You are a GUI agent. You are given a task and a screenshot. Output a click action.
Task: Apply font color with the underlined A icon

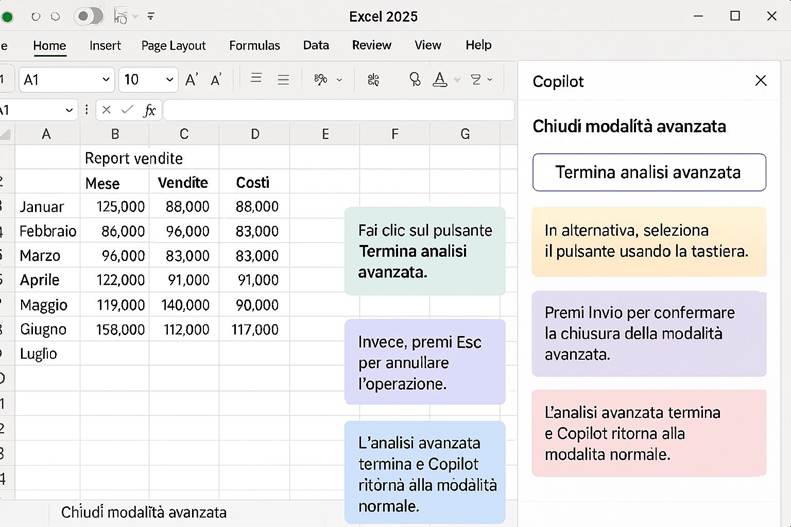tap(440, 79)
